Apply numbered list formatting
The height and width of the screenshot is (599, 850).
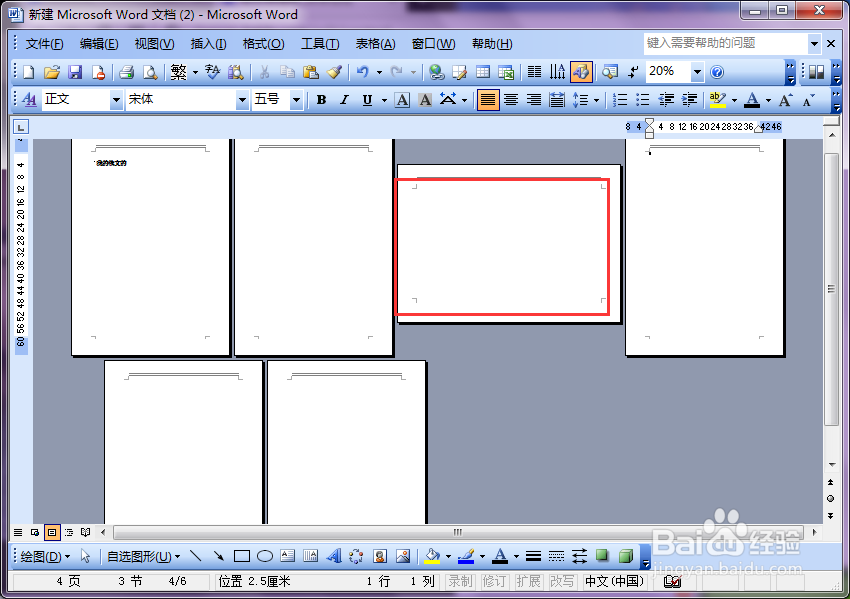point(620,100)
